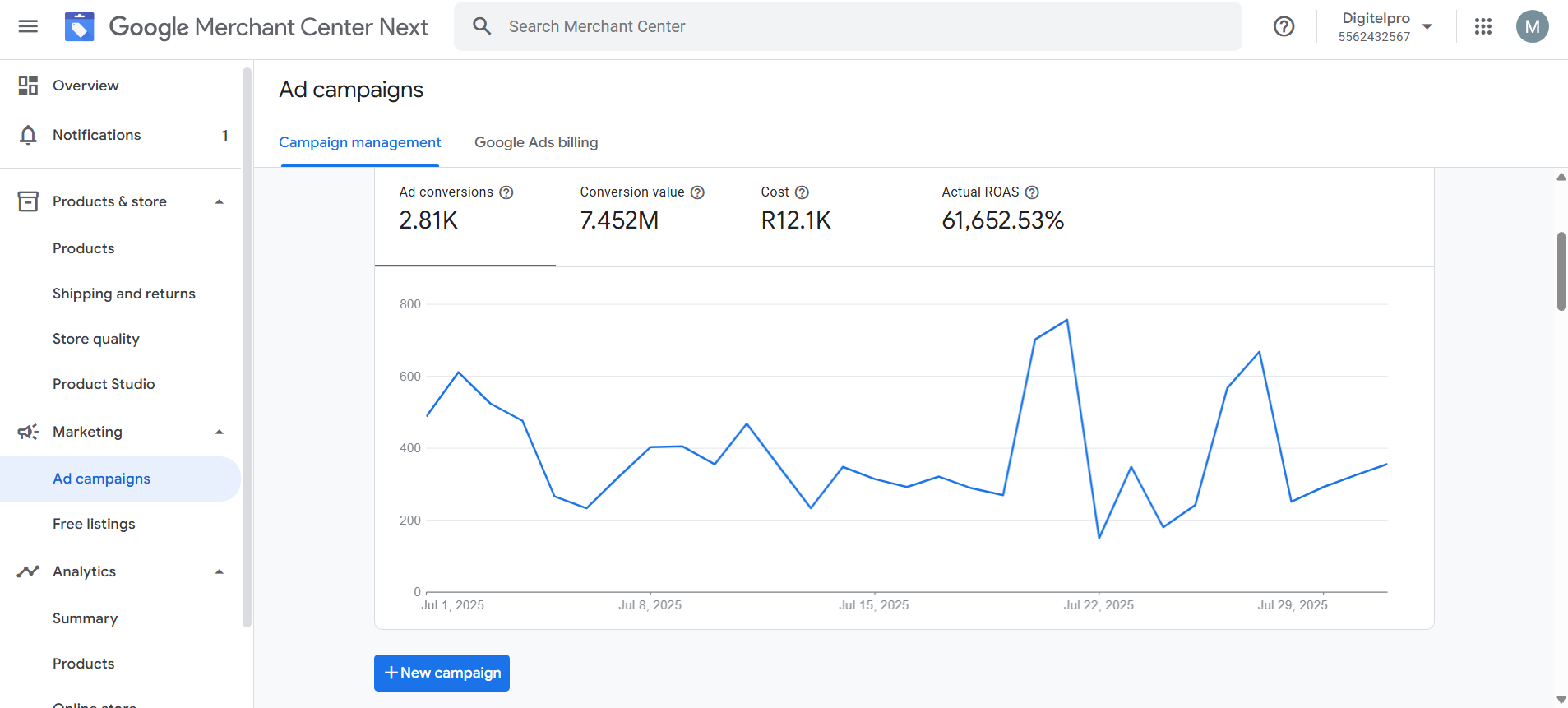Show info tooltip for Actual ROAS
The width and height of the screenshot is (1568, 708).
point(1032,192)
